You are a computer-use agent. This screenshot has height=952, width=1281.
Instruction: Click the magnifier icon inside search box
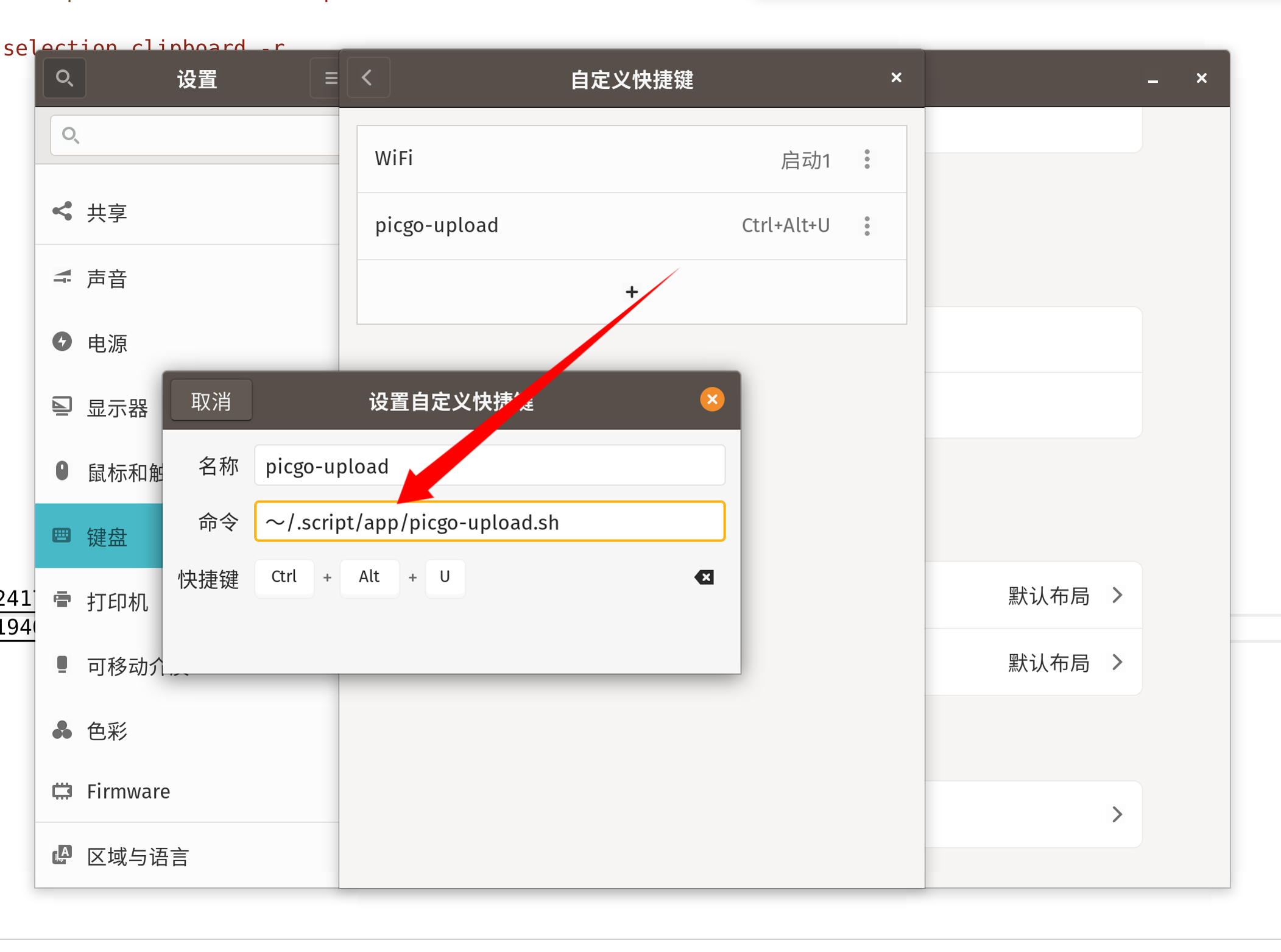[71, 135]
